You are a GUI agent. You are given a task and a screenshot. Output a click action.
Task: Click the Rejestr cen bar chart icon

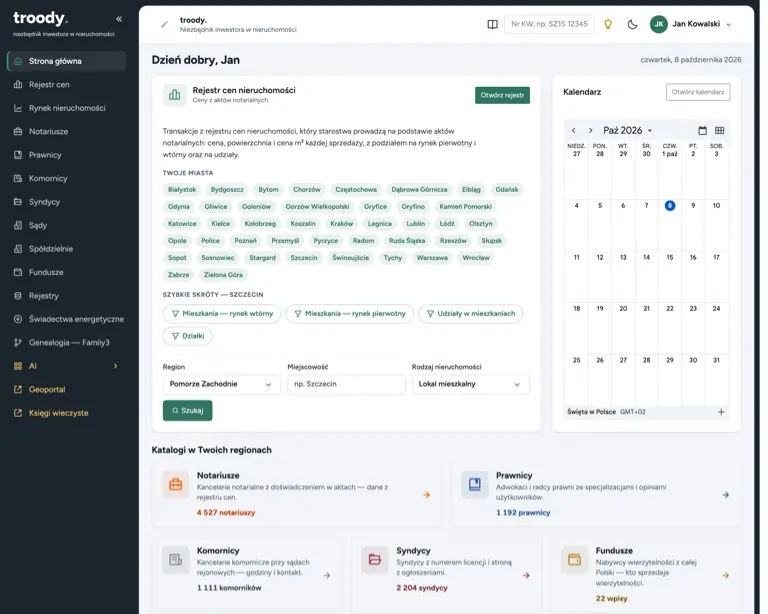tap(174, 95)
